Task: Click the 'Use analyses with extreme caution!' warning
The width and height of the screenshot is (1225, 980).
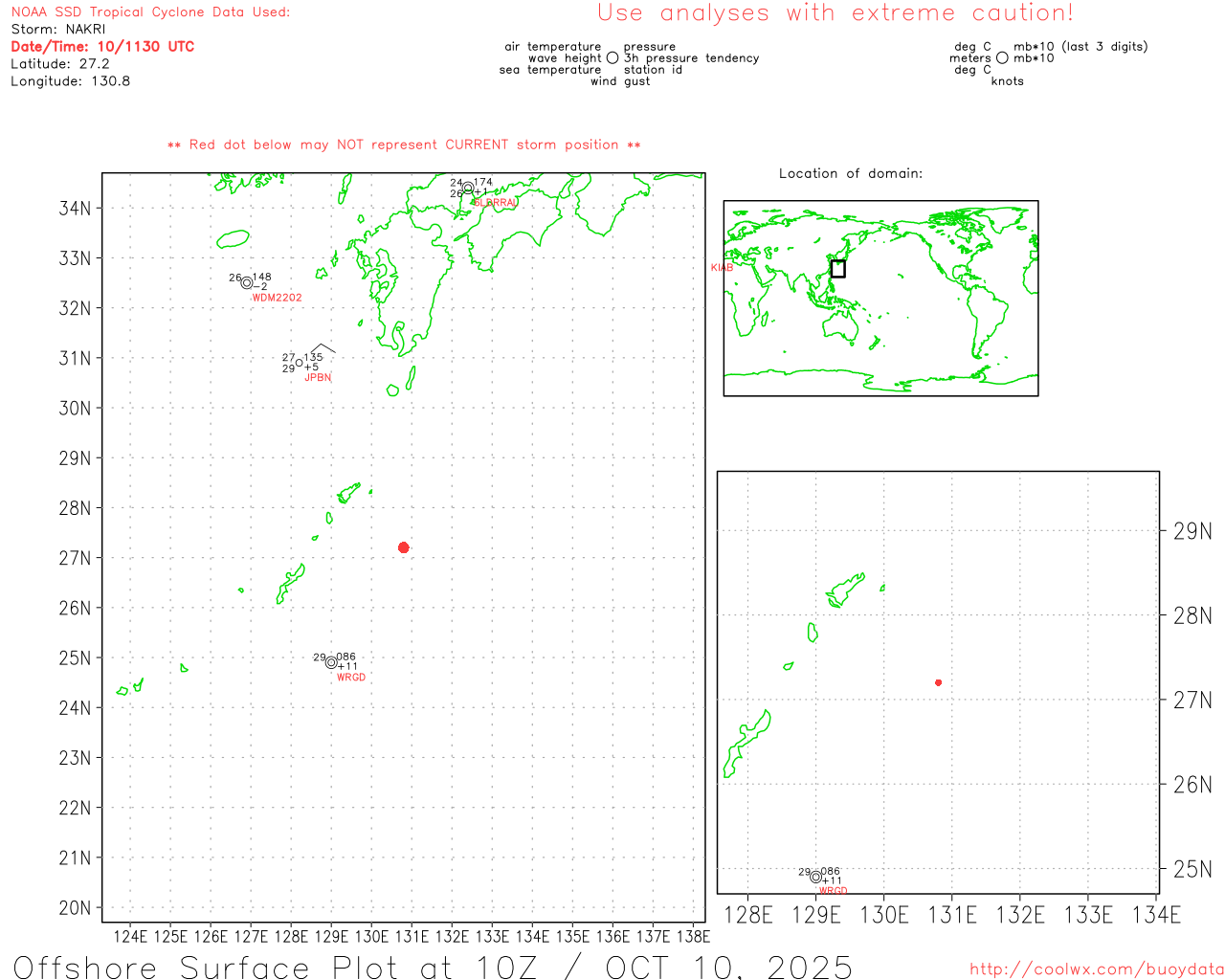Action: pyautogui.click(x=835, y=13)
